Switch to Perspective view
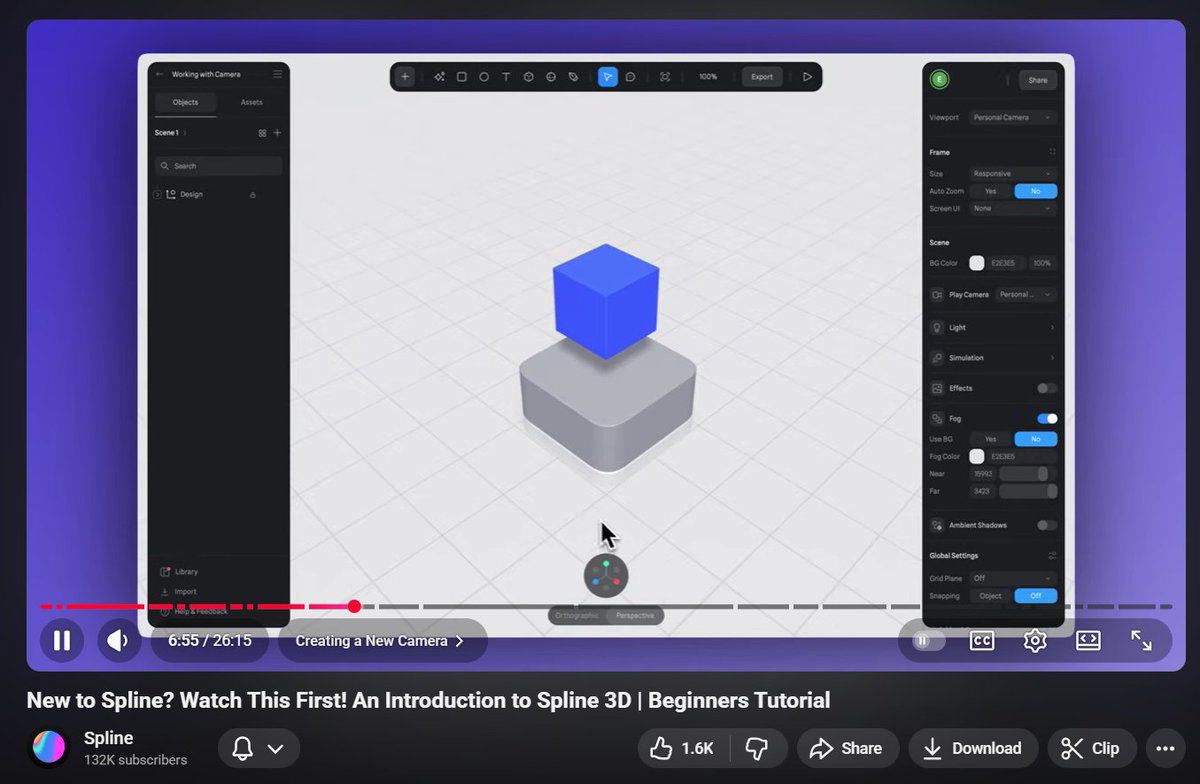Screen dimensions: 1200x784 point(634,616)
